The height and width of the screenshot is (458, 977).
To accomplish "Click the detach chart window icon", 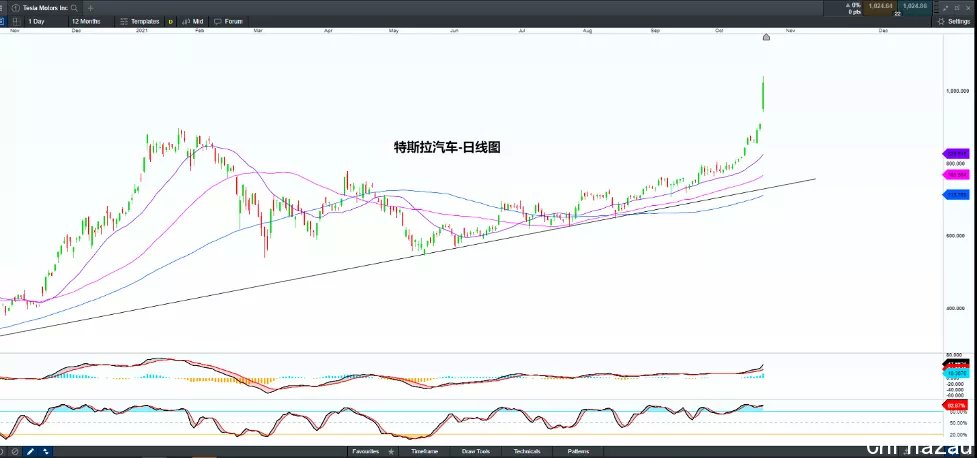I will (x=958, y=7).
